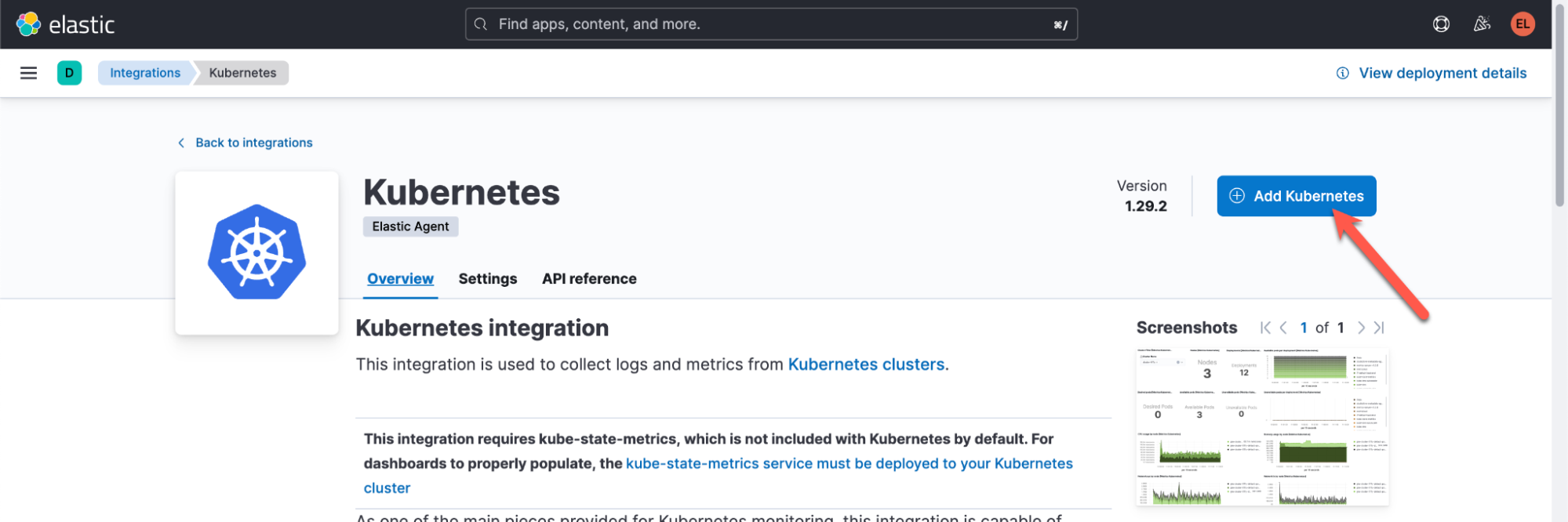Open the help lifebuoy icon
The image size is (1568, 522).
click(x=1441, y=24)
